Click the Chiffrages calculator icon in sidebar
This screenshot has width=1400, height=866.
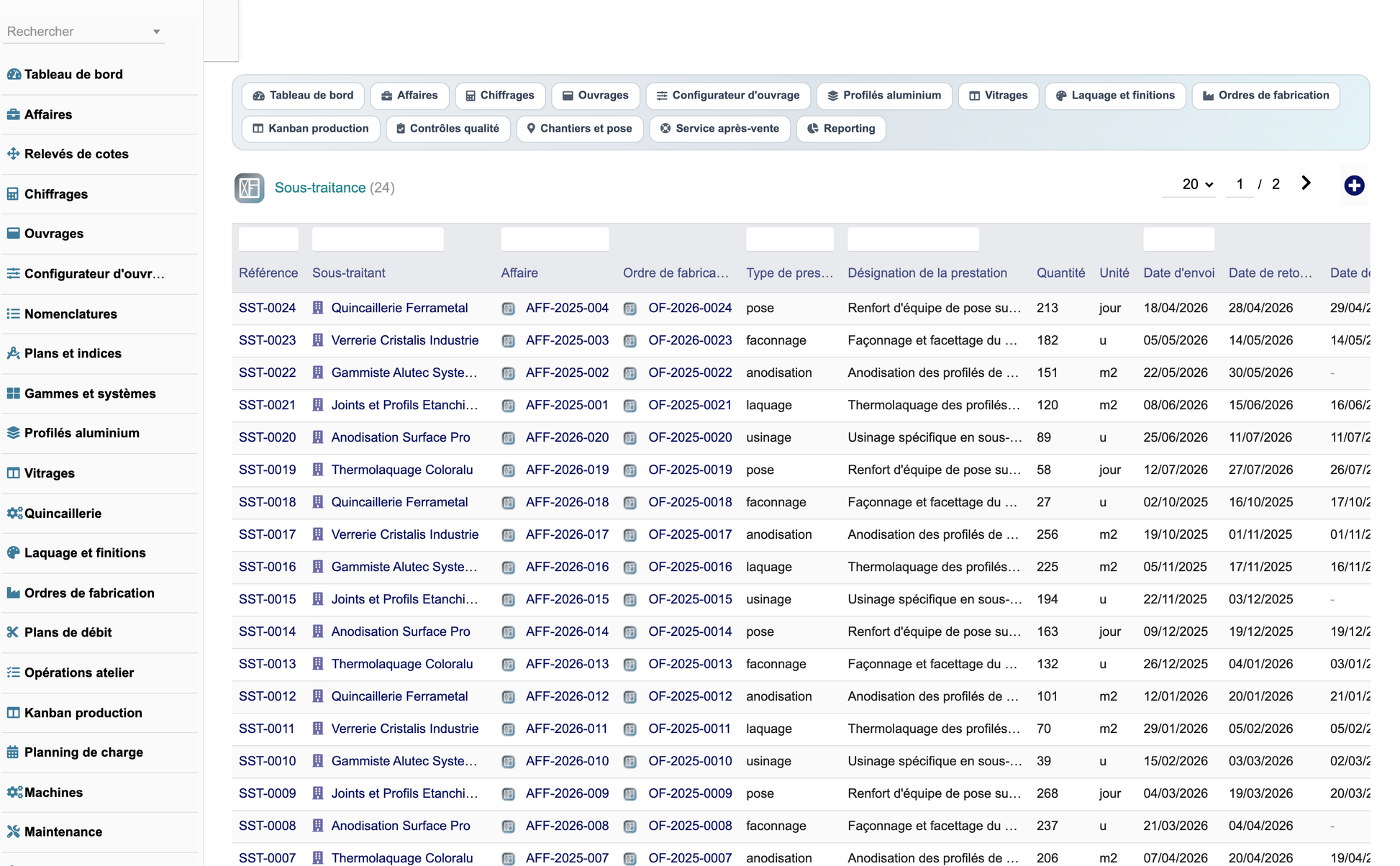coord(14,194)
